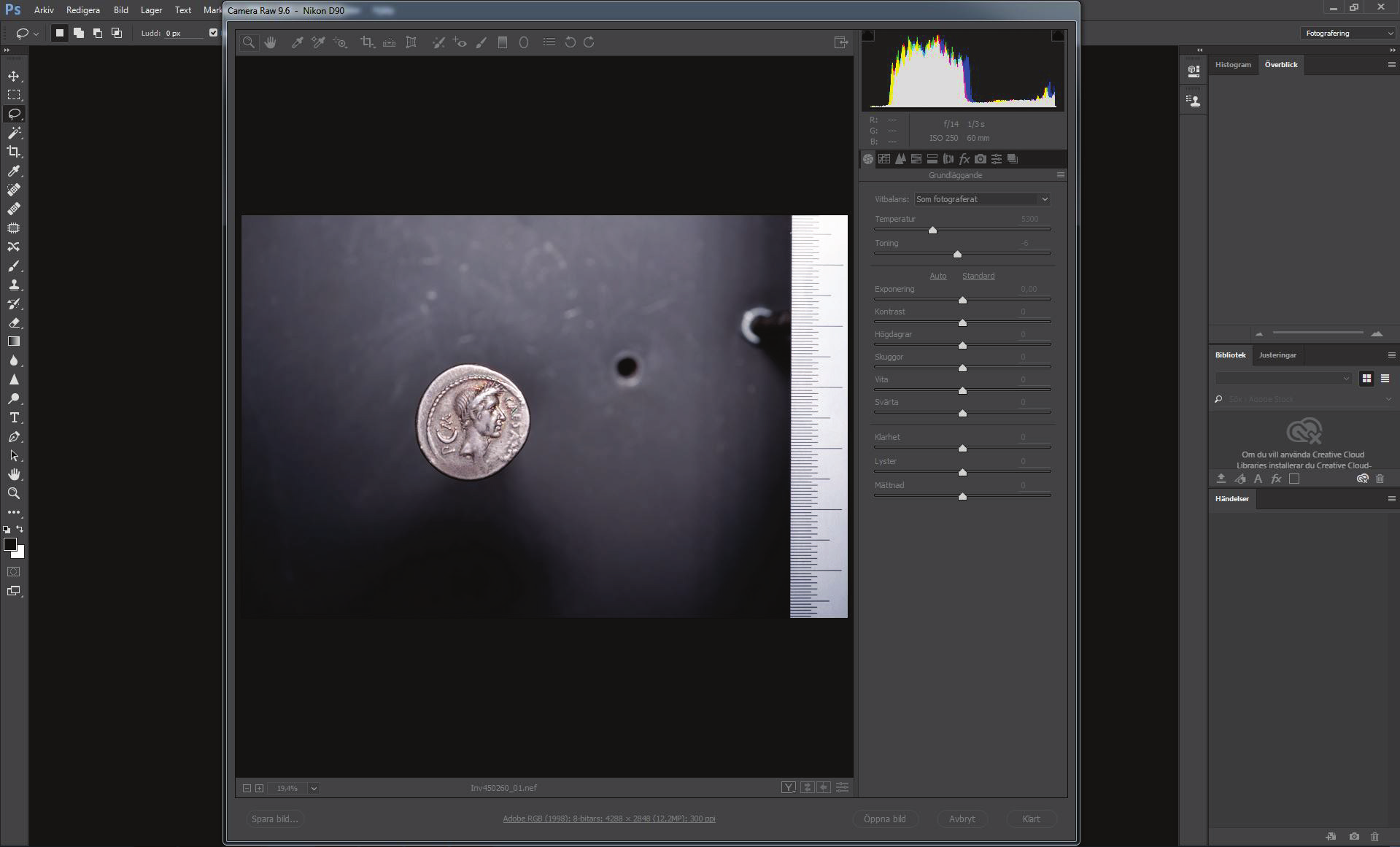
Task: Click the Auto tone link
Action: click(x=938, y=276)
